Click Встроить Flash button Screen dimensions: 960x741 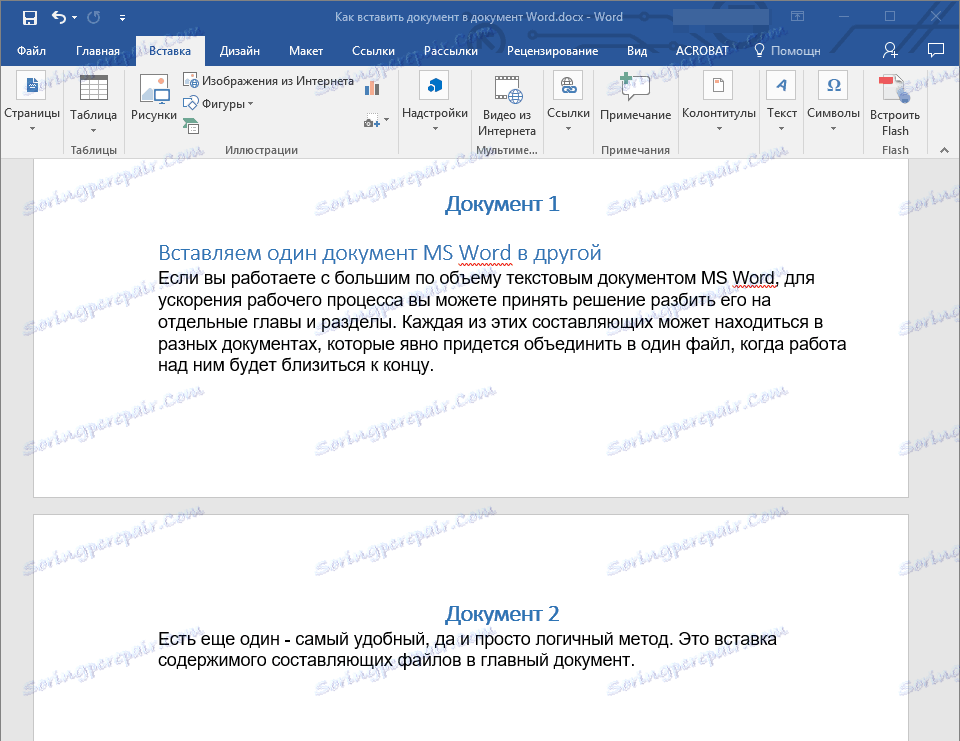(895, 105)
